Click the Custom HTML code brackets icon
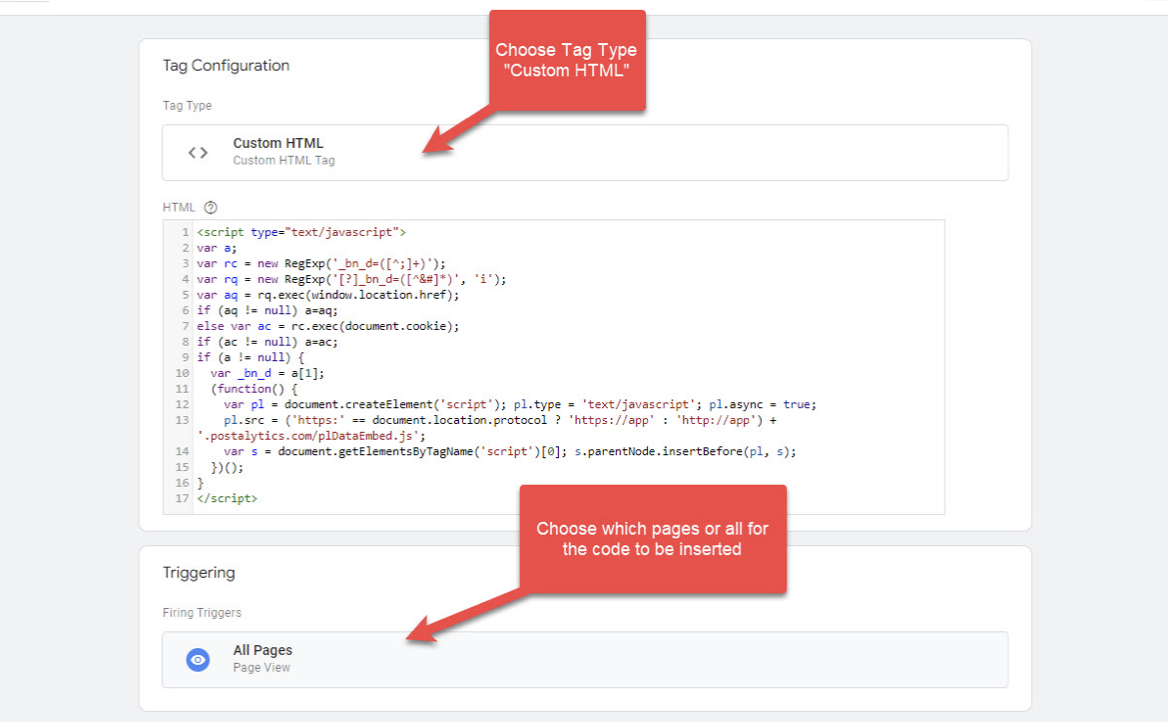The width and height of the screenshot is (1168, 722). 197,153
